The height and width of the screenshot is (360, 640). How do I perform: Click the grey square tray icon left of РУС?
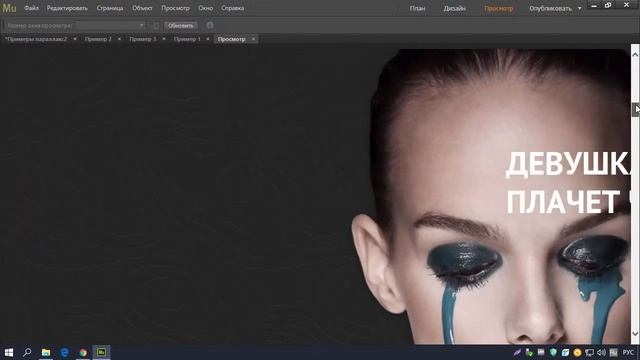point(613,352)
